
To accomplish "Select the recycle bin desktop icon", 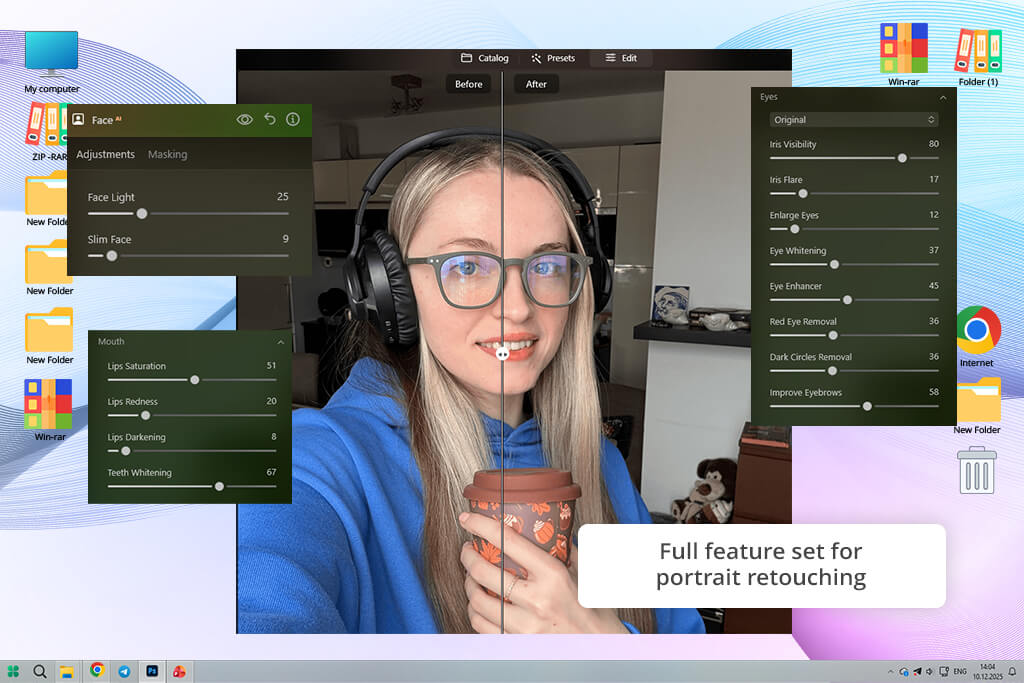I will pyautogui.click(x=976, y=469).
